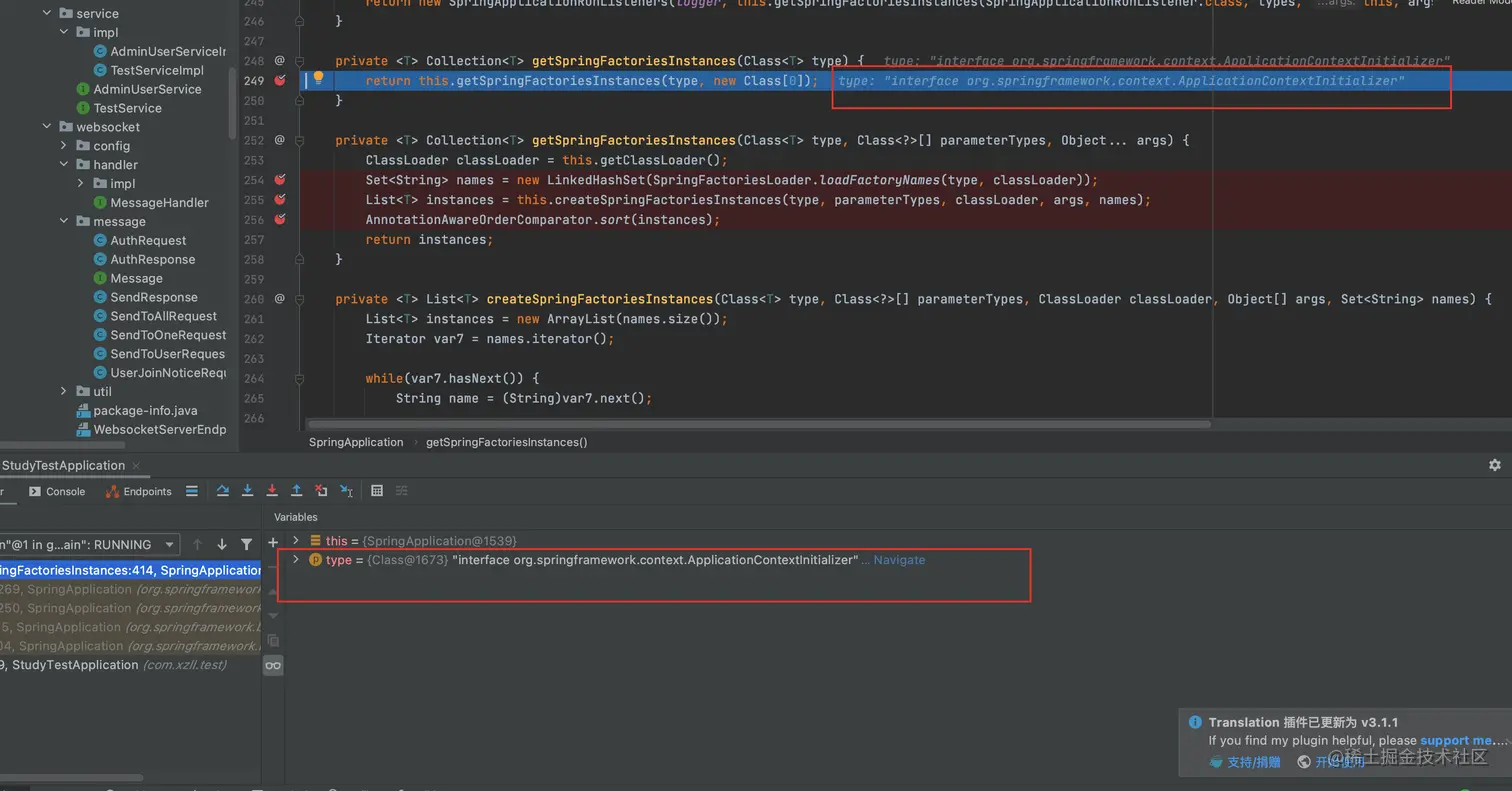Click the Step Out debug icon
This screenshot has height=791, width=1512.
(x=297, y=491)
